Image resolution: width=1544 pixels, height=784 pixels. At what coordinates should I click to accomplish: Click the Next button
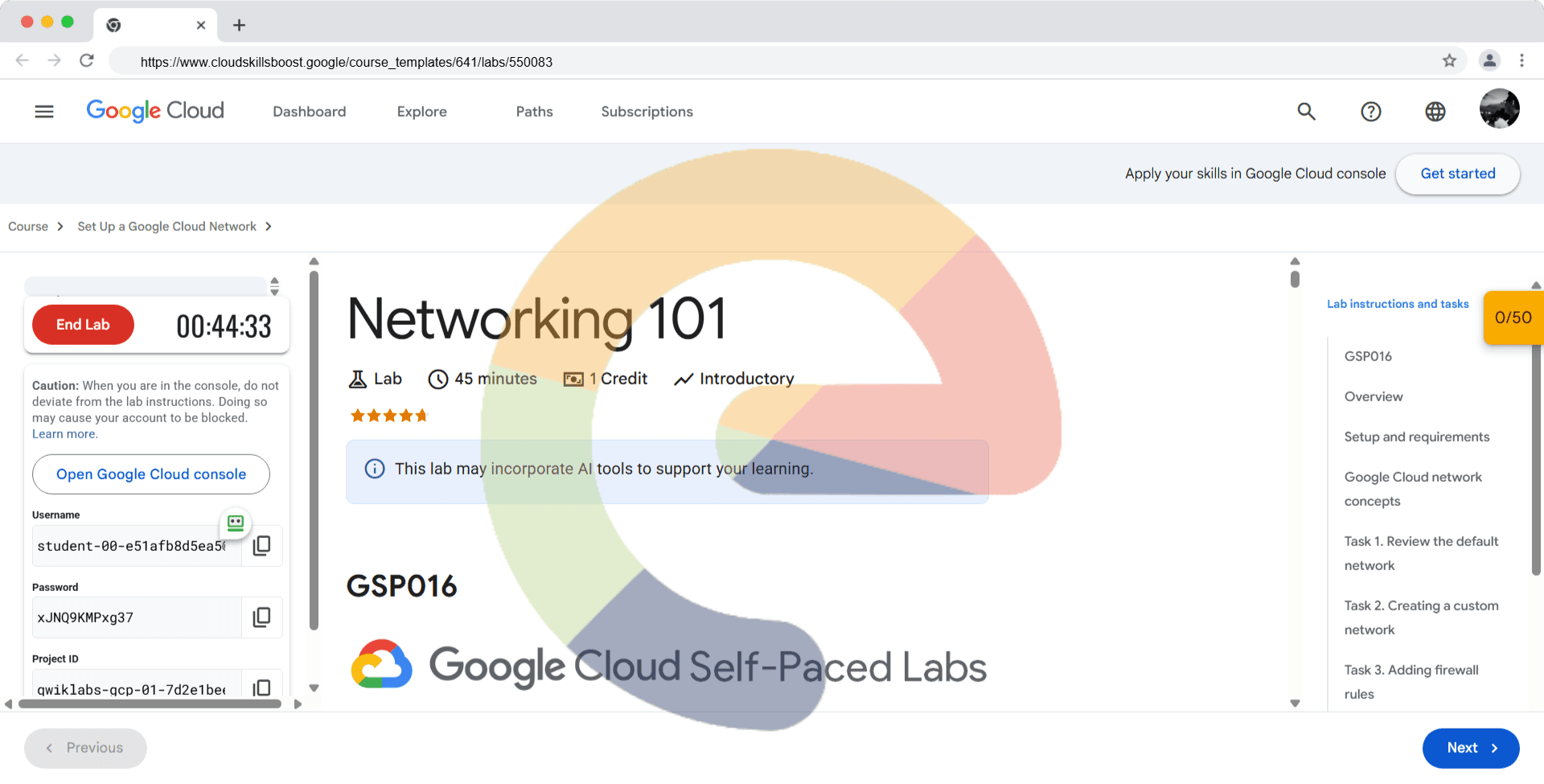coord(1470,748)
